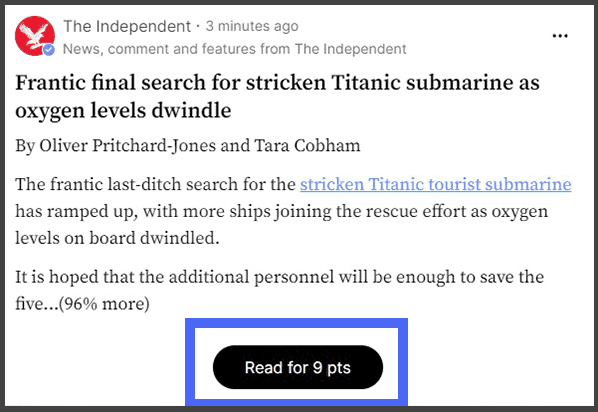Click dot separator between publisher and timestamp

[x=198, y=26]
